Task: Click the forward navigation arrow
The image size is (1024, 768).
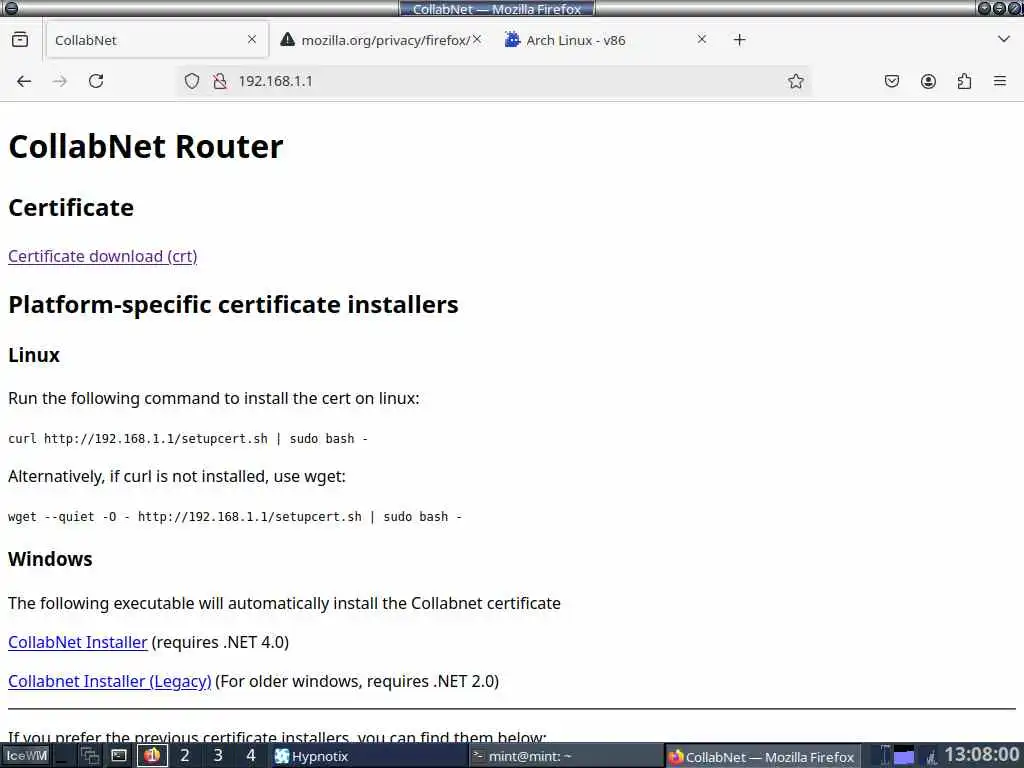Action: pos(59,81)
